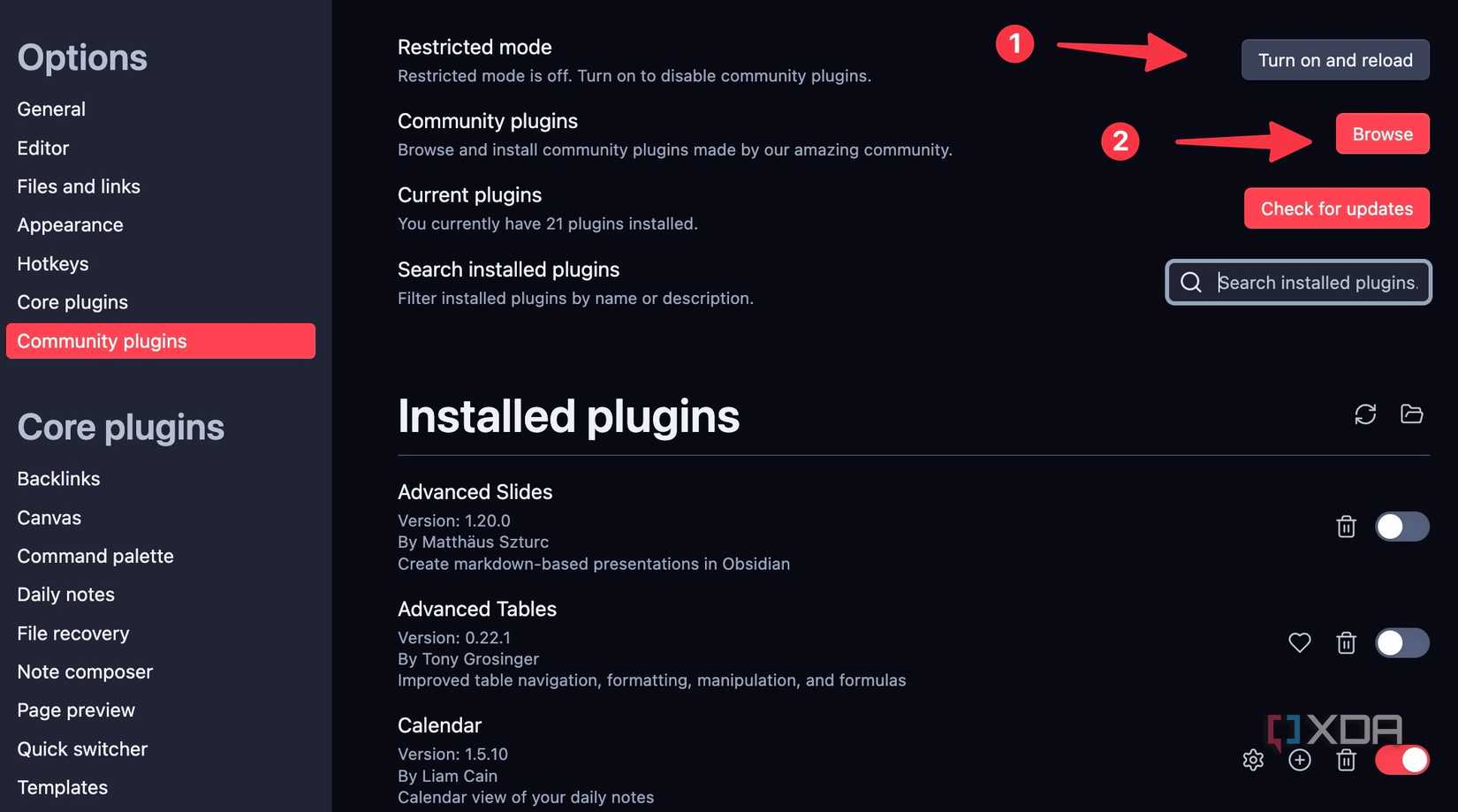Click the reload plugins refresh icon

click(x=1365, y=414)
